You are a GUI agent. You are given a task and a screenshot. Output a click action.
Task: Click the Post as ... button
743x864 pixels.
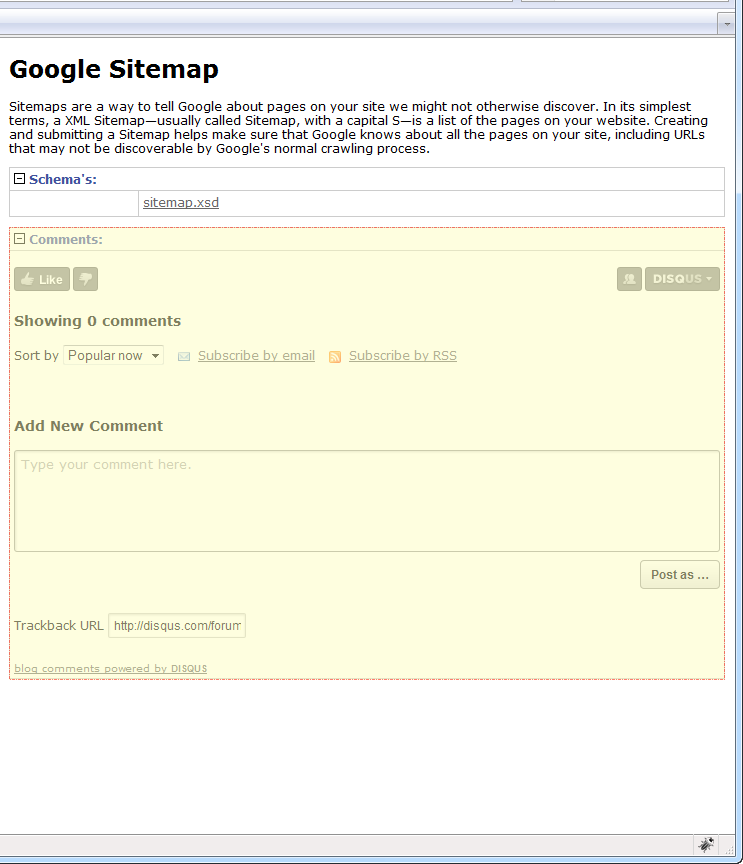[x=680, y=575]
